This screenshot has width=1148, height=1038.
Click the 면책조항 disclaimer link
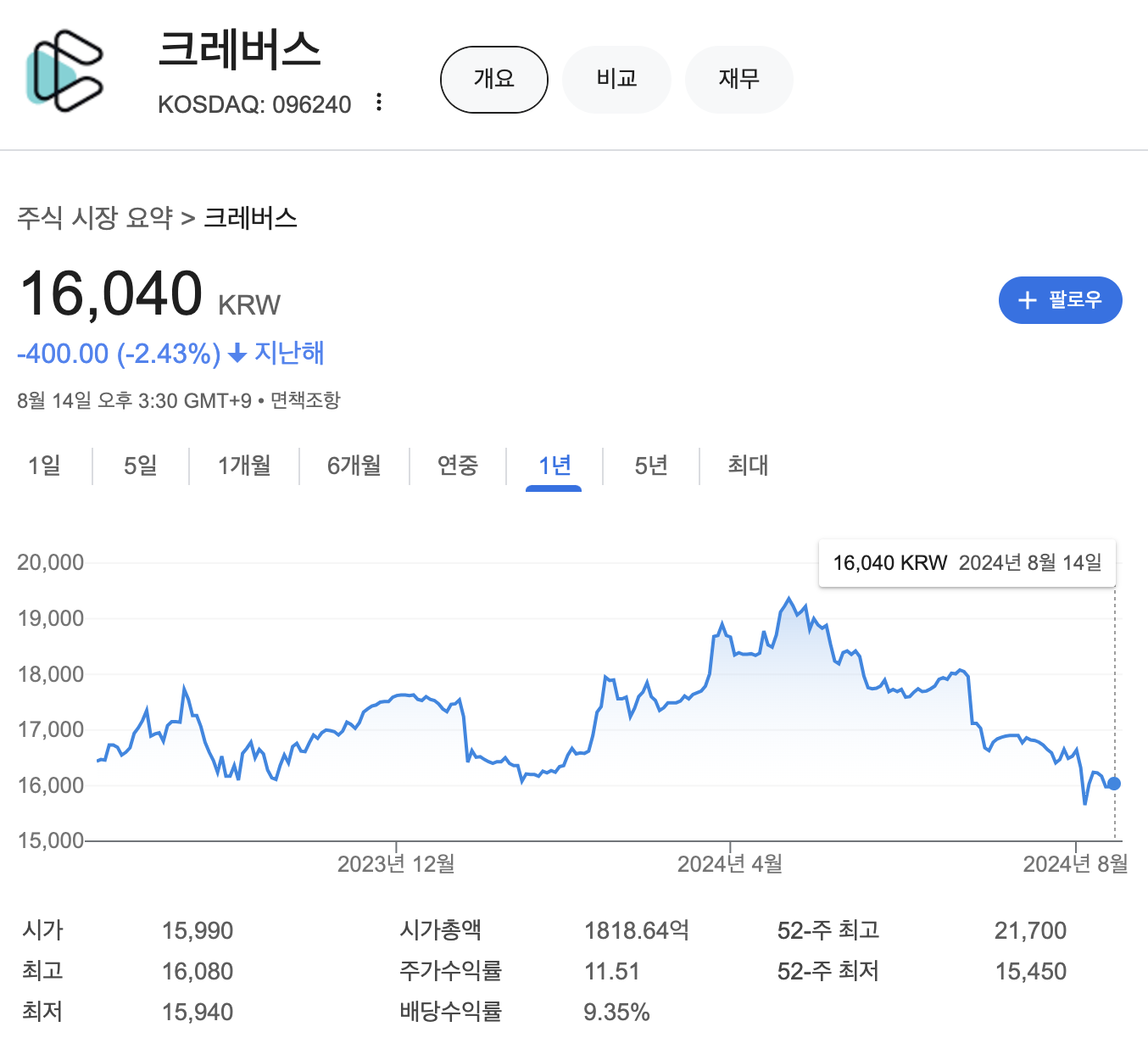pos(305,400)
